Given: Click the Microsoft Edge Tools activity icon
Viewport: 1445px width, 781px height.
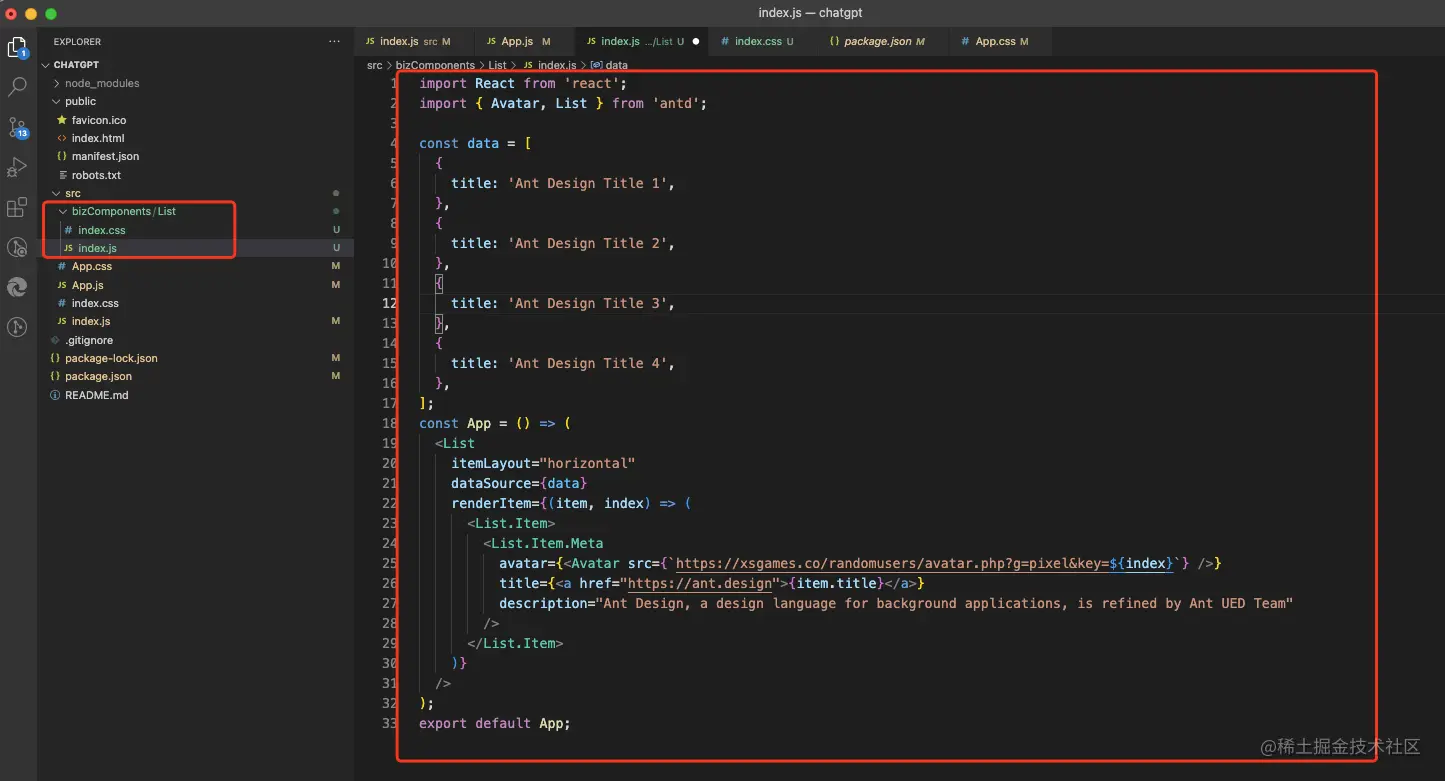Looking at the screenshot, I should (17, 287).
